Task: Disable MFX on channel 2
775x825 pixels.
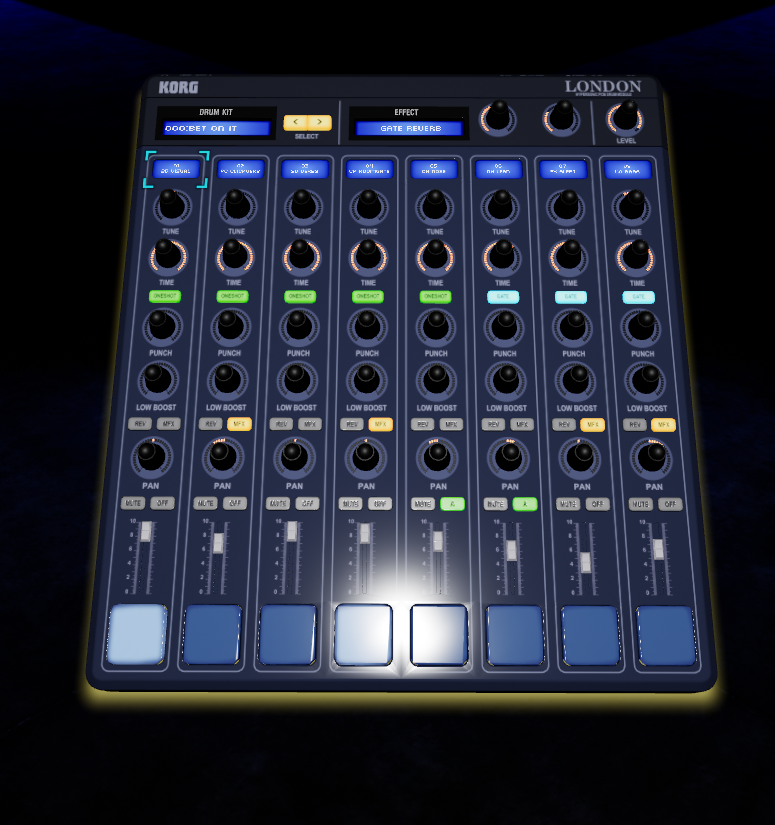Action: [238, 424]
